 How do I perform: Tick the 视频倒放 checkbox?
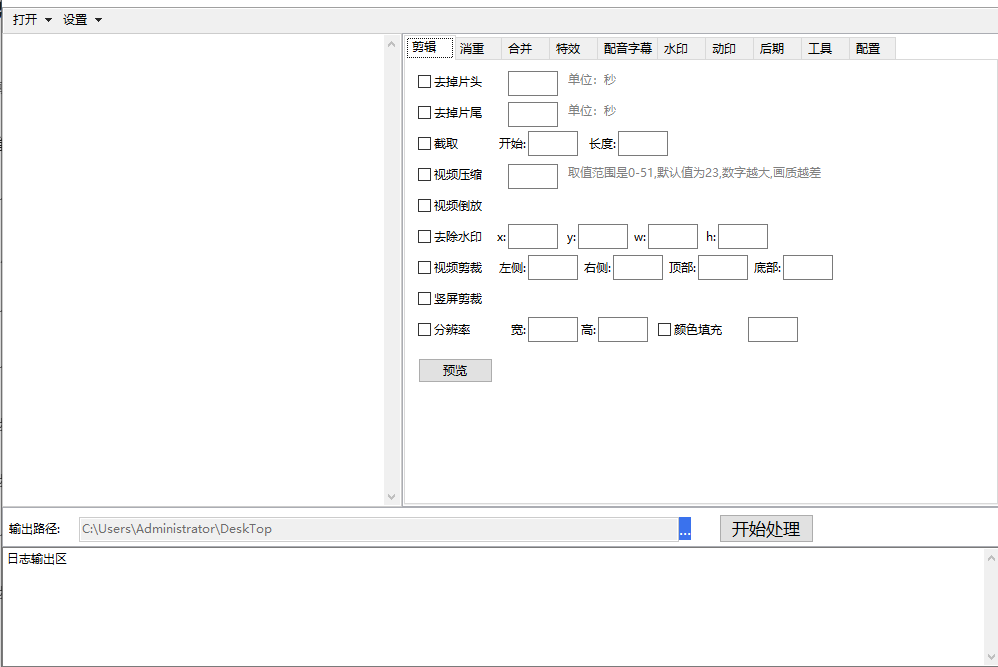point(425,206)
